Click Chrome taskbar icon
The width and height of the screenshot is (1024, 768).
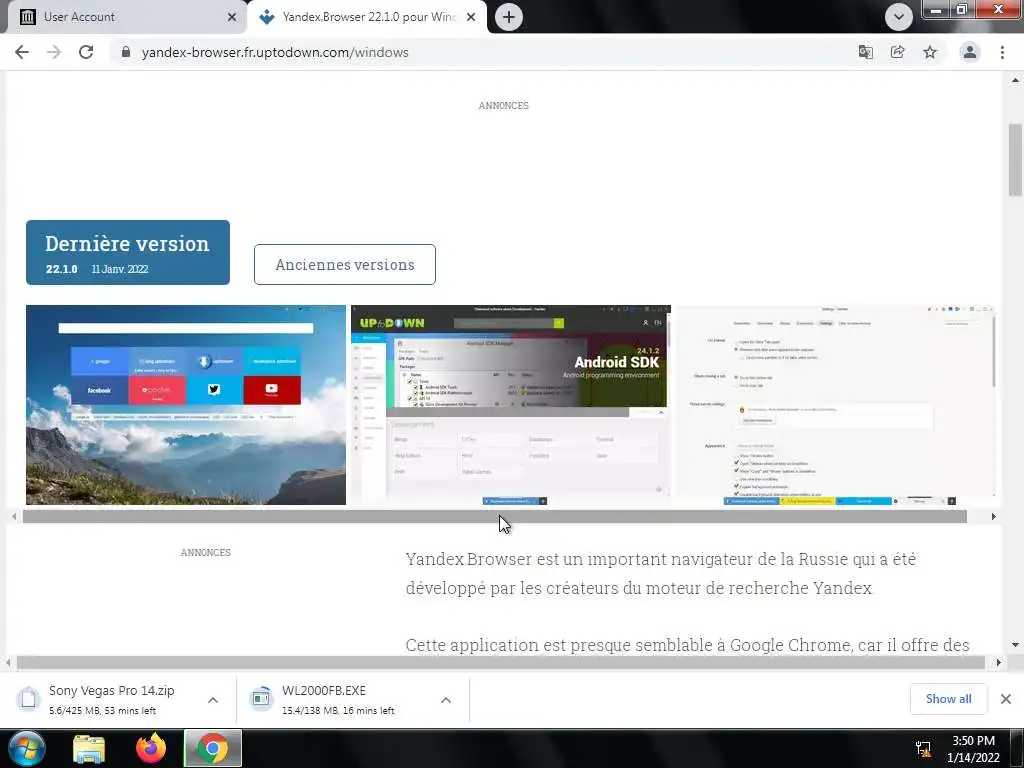(x=213, y=748)
